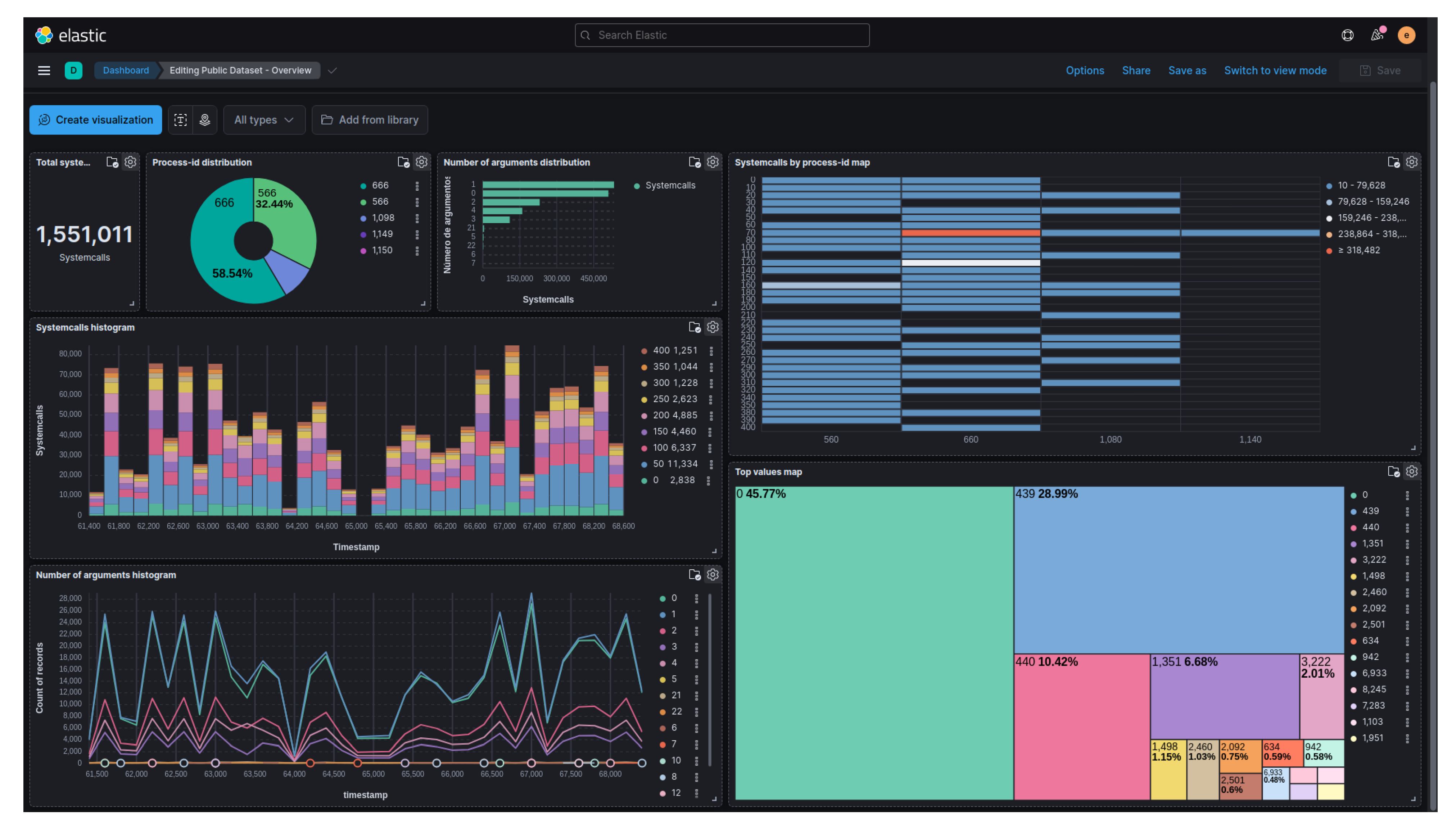This screenshot has height=824, width=1456.
Task: Expand the chevron next to dashboard title
Action: pos(332,70)
